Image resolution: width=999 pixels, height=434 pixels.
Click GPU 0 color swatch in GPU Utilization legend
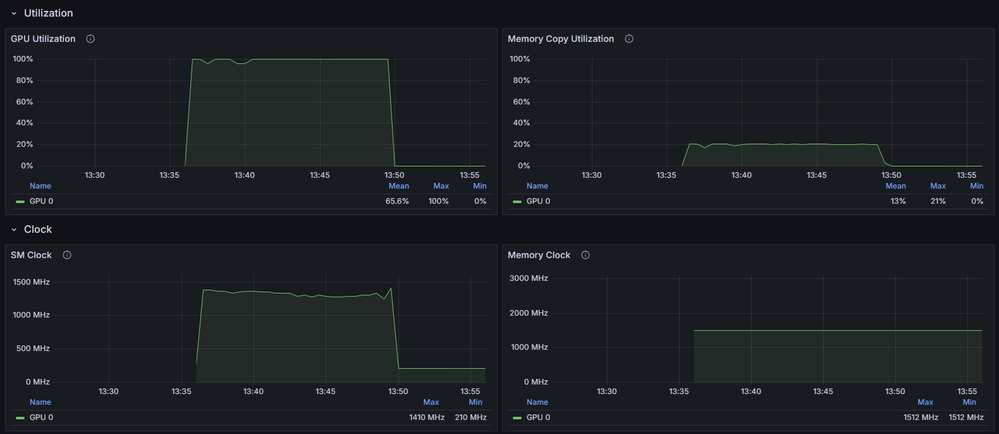20,201
